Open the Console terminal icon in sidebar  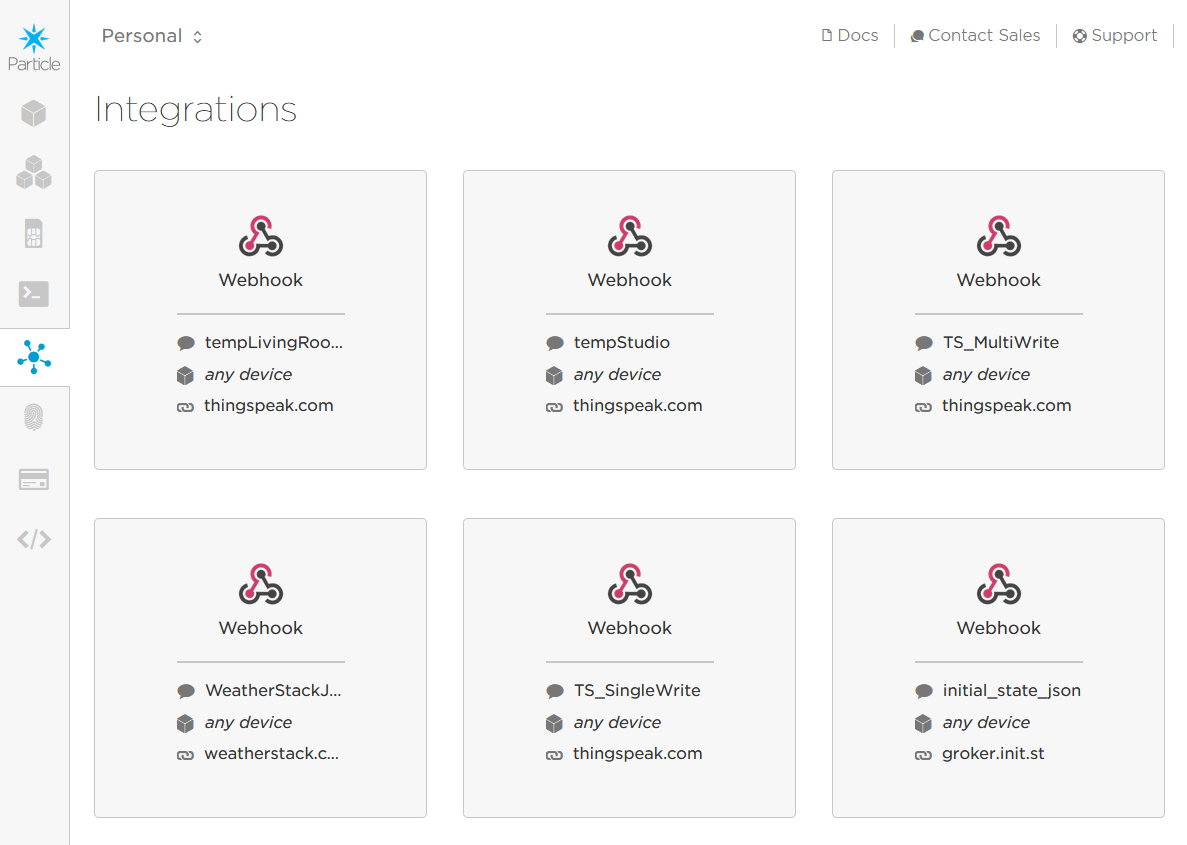point(33,294)
